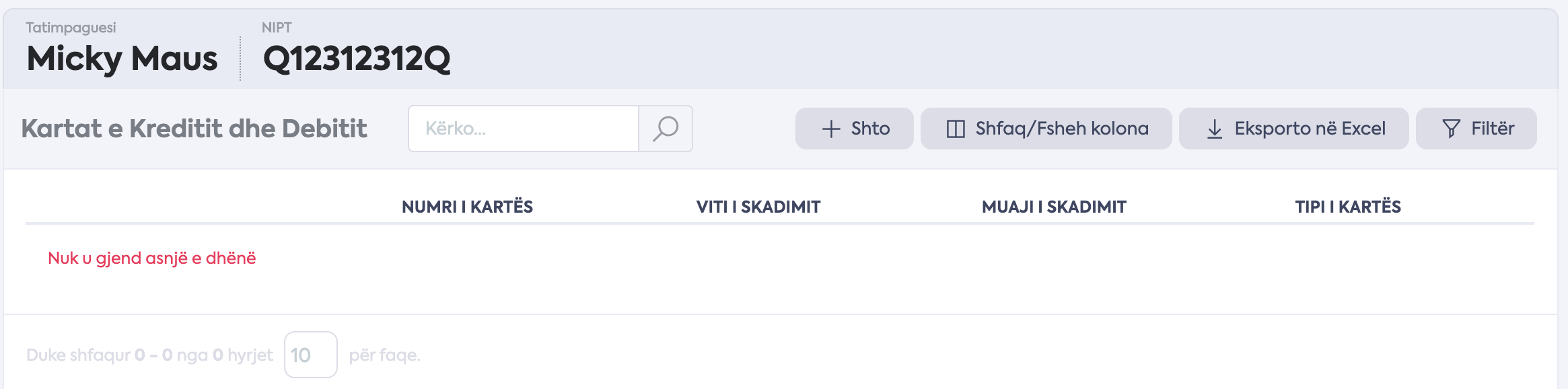Focus the Kërko search field

(524, 129)
